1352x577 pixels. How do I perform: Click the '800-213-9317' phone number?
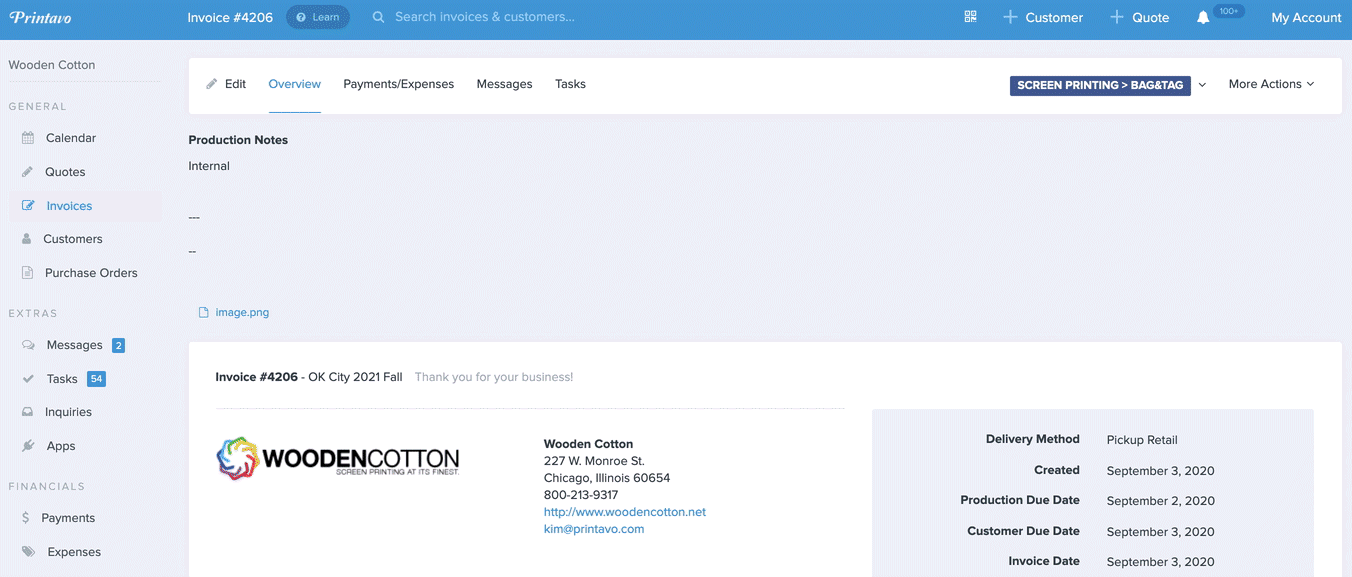581,495
